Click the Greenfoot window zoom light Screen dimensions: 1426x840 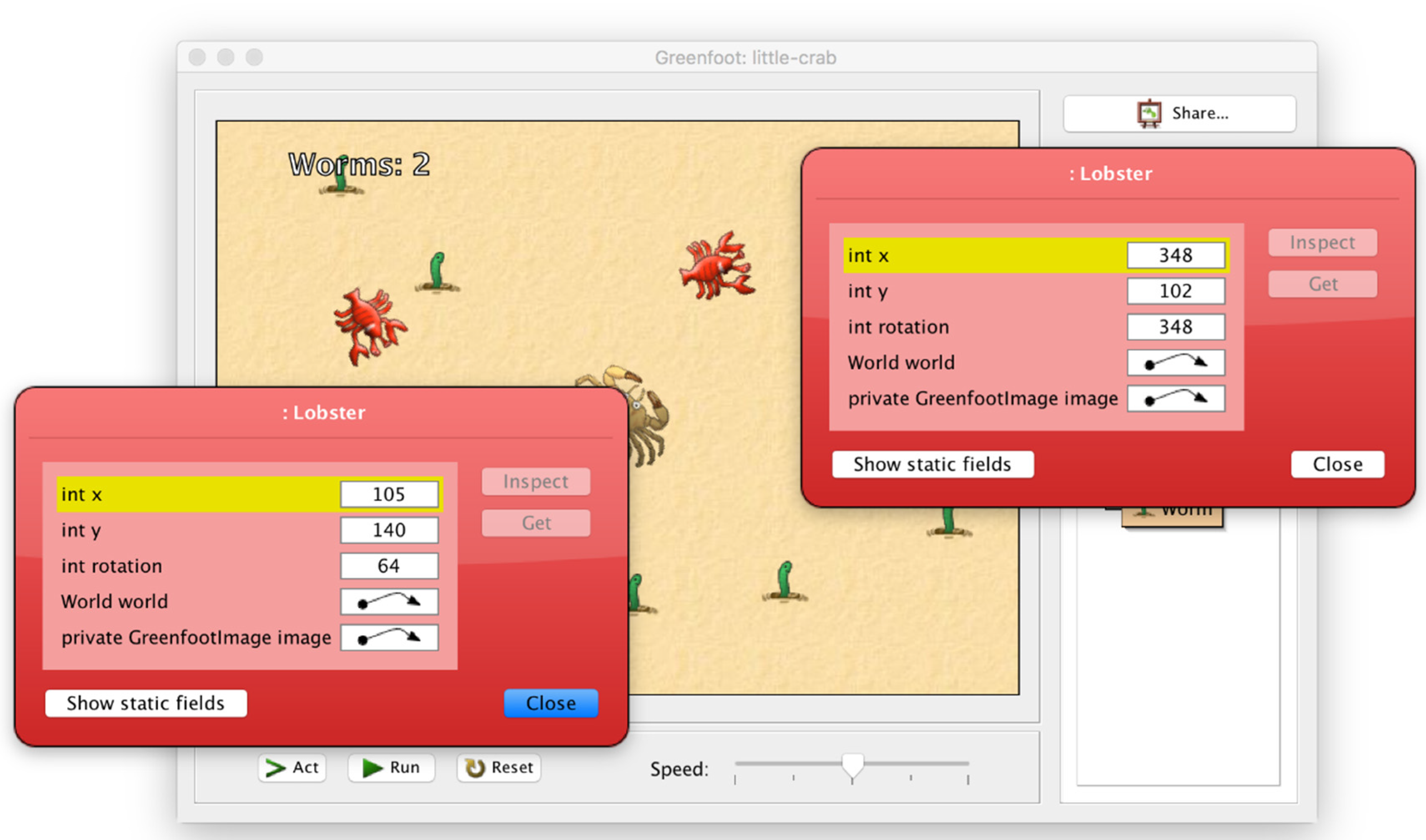[x=255, y=57]
